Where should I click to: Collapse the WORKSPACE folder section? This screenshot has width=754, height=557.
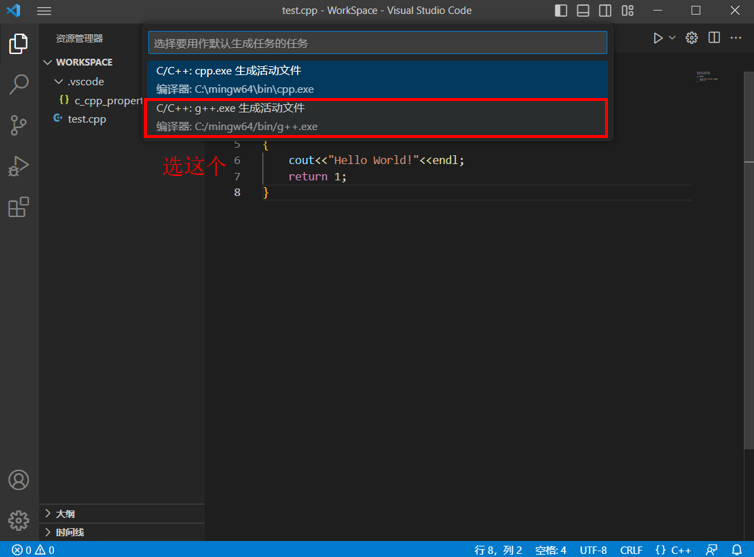coord(78,63)
